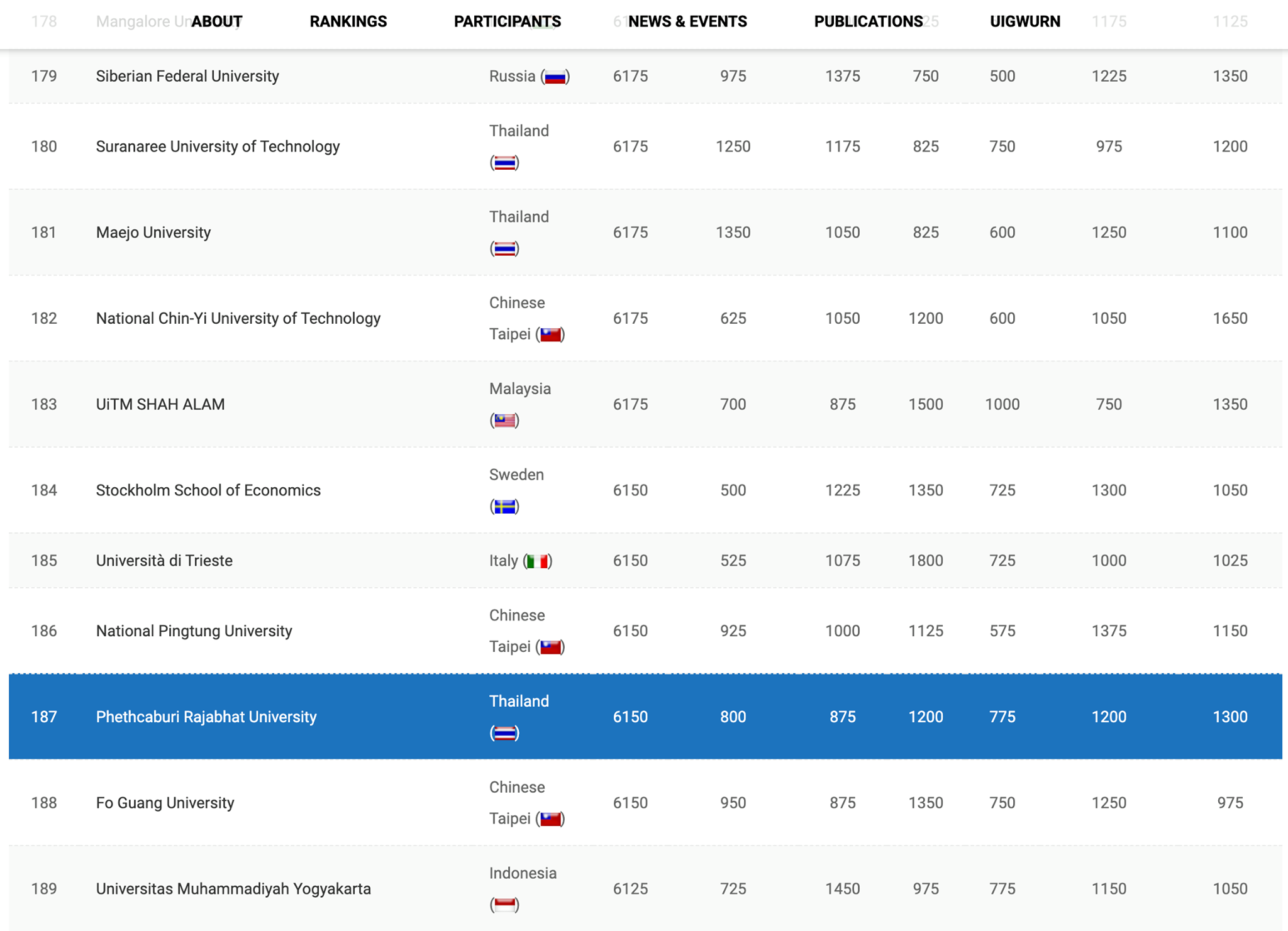The width and height of the screenshot is (1288, 931).
Task: Click Siberian Federal University name
Action: 187,76
